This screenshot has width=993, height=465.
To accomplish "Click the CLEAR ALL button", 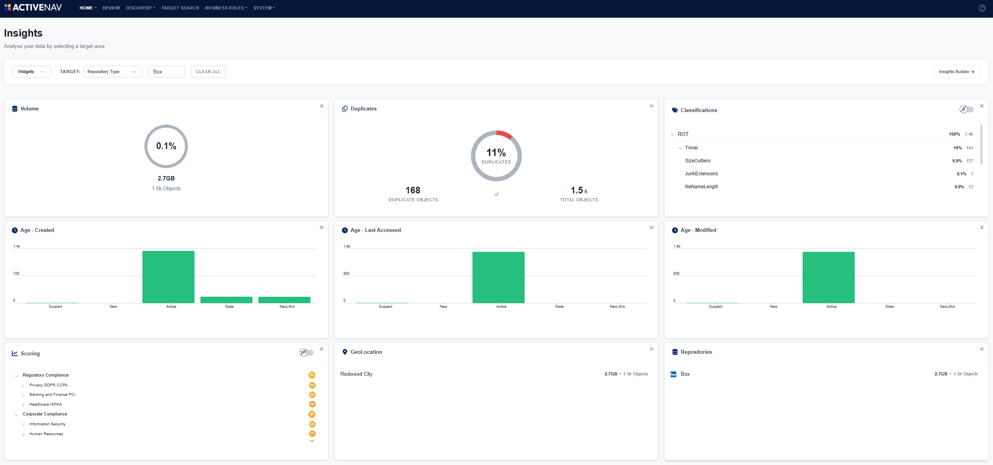I will (208, 72).
